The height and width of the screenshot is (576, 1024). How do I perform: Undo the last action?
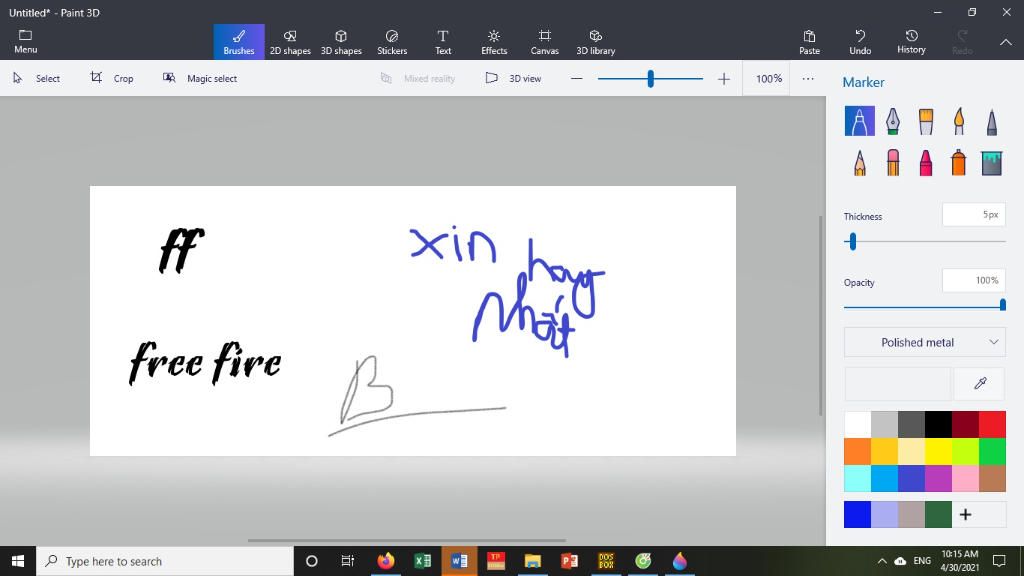tap(860, 42)
